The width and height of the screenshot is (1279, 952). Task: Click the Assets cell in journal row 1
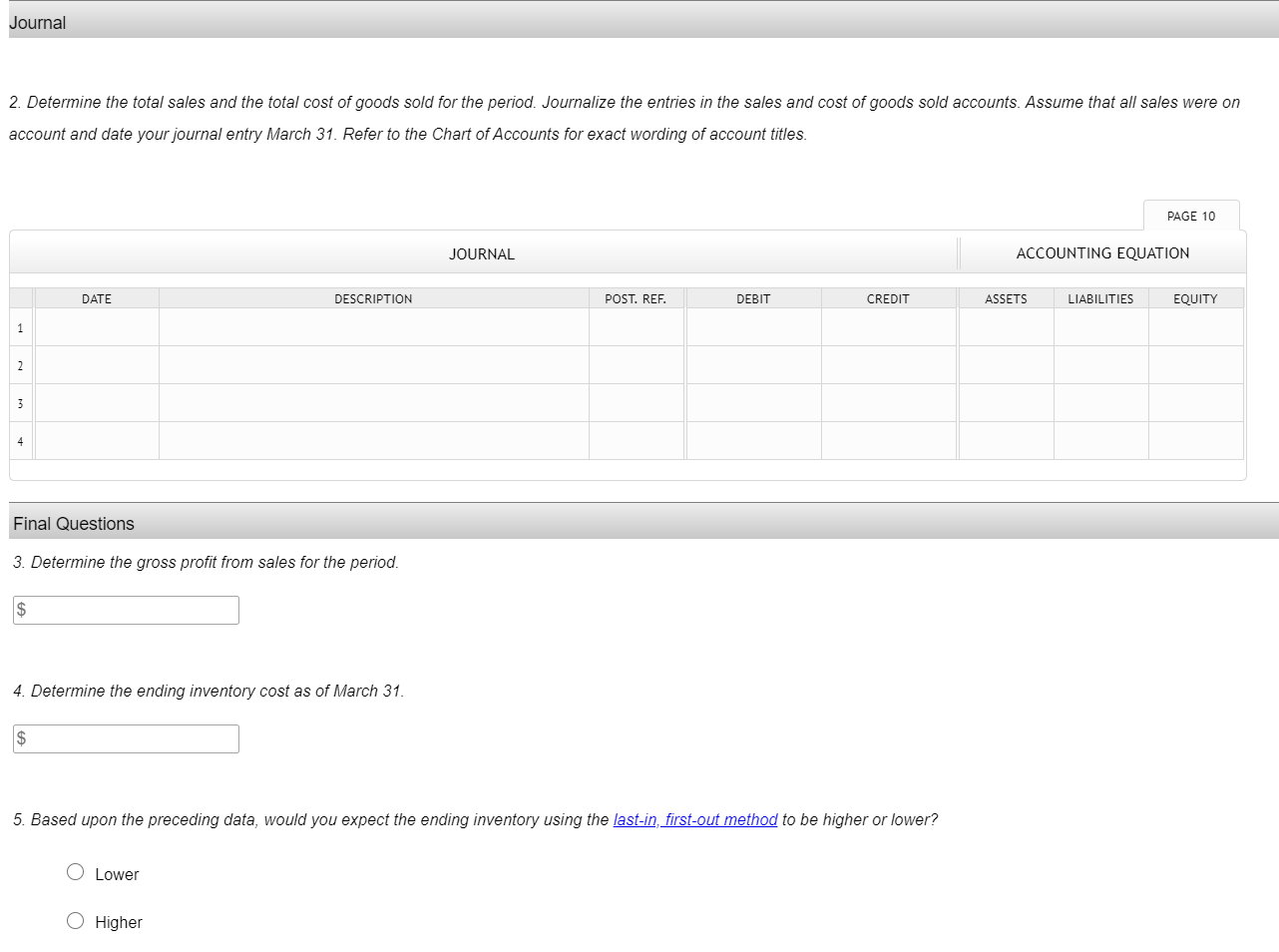pyautogui.click(x=1006, y=327)
